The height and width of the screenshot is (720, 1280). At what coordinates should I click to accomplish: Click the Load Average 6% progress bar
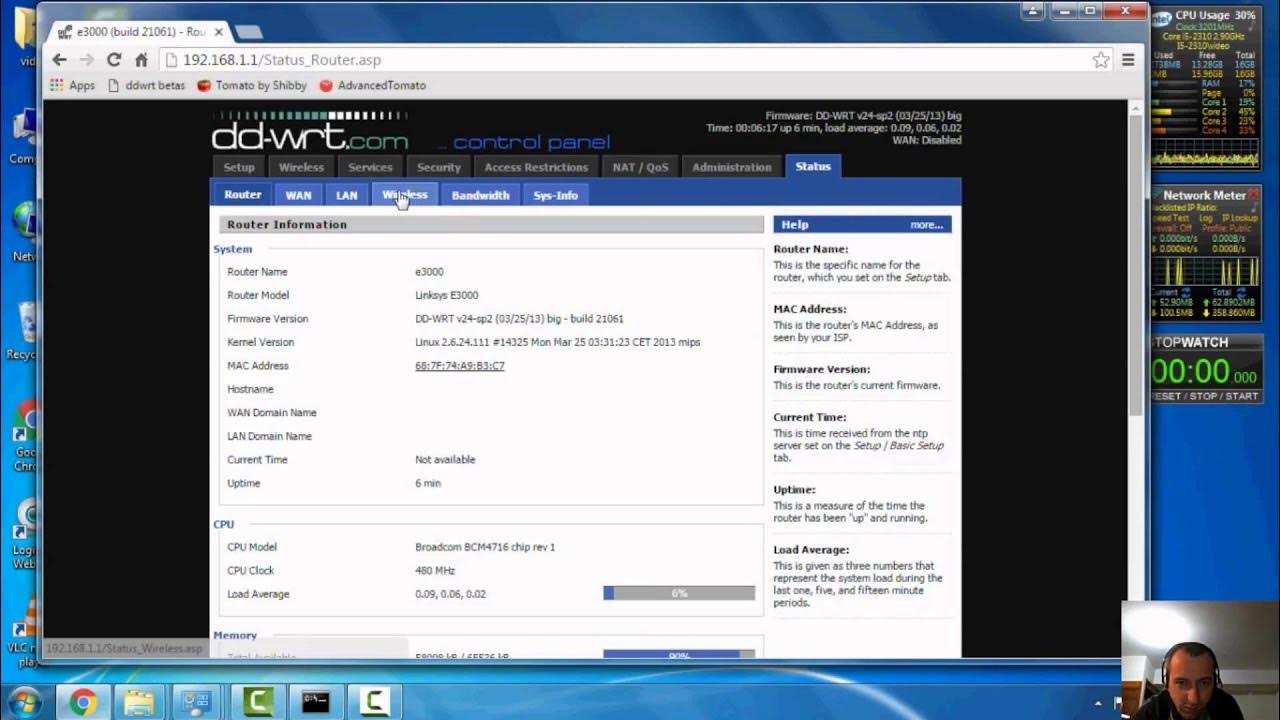pyautogui.click(x=679, y=594)
